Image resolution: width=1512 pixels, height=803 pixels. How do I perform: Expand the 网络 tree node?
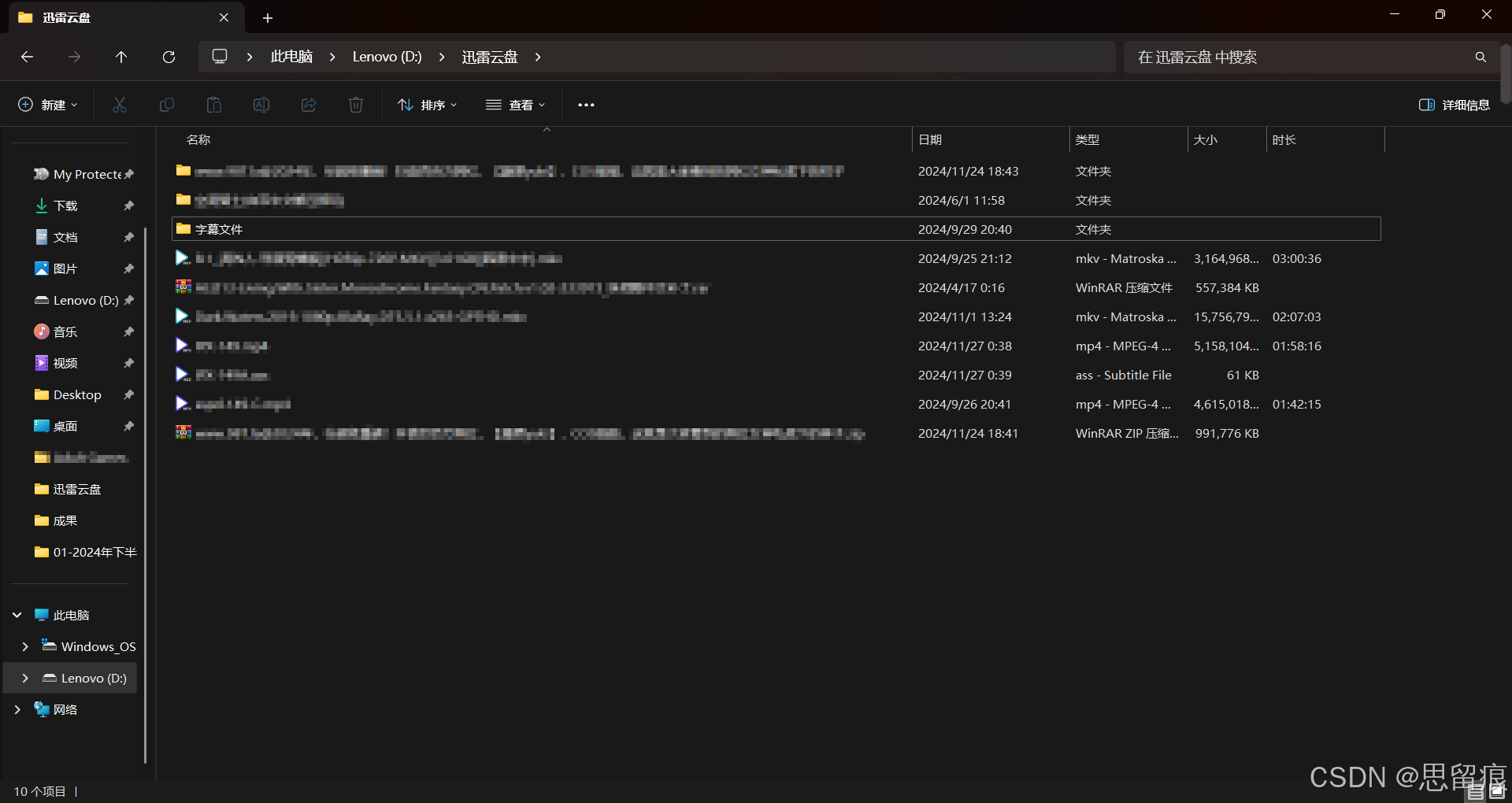click(x=17, y=709)
